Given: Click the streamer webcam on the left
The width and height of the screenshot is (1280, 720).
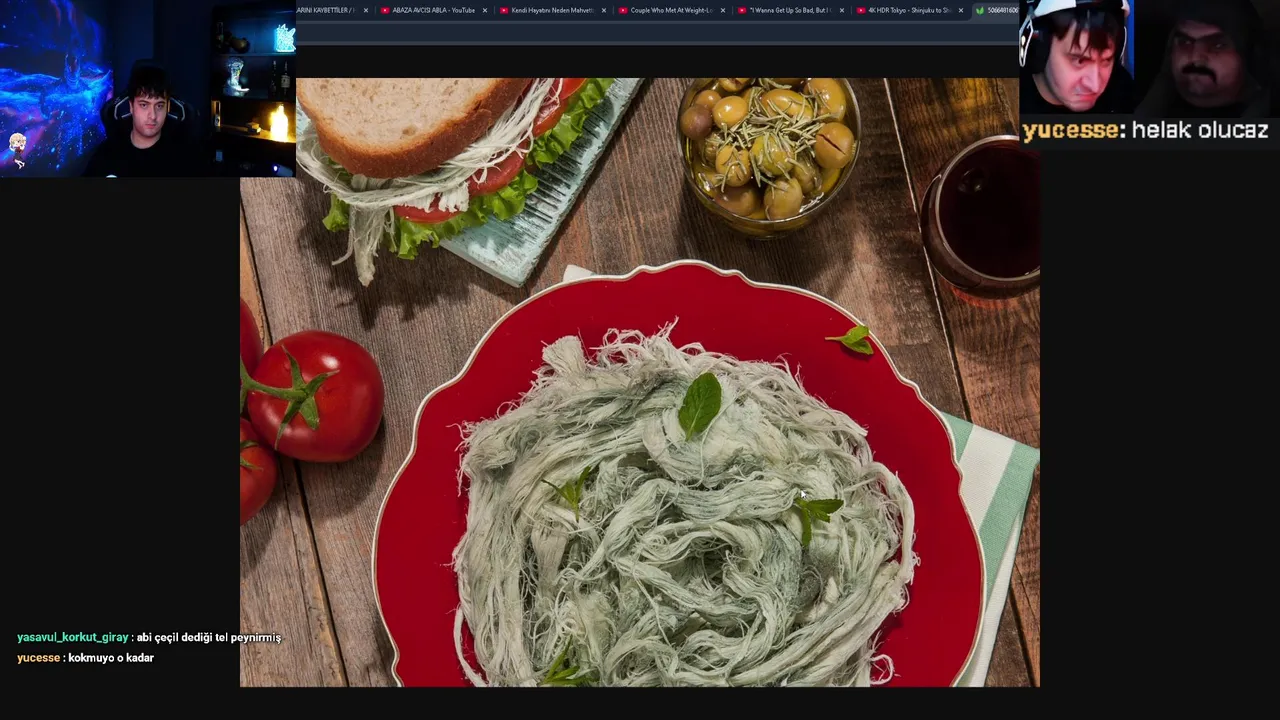Looking at the screenshot, I should [x=148, y=88].
